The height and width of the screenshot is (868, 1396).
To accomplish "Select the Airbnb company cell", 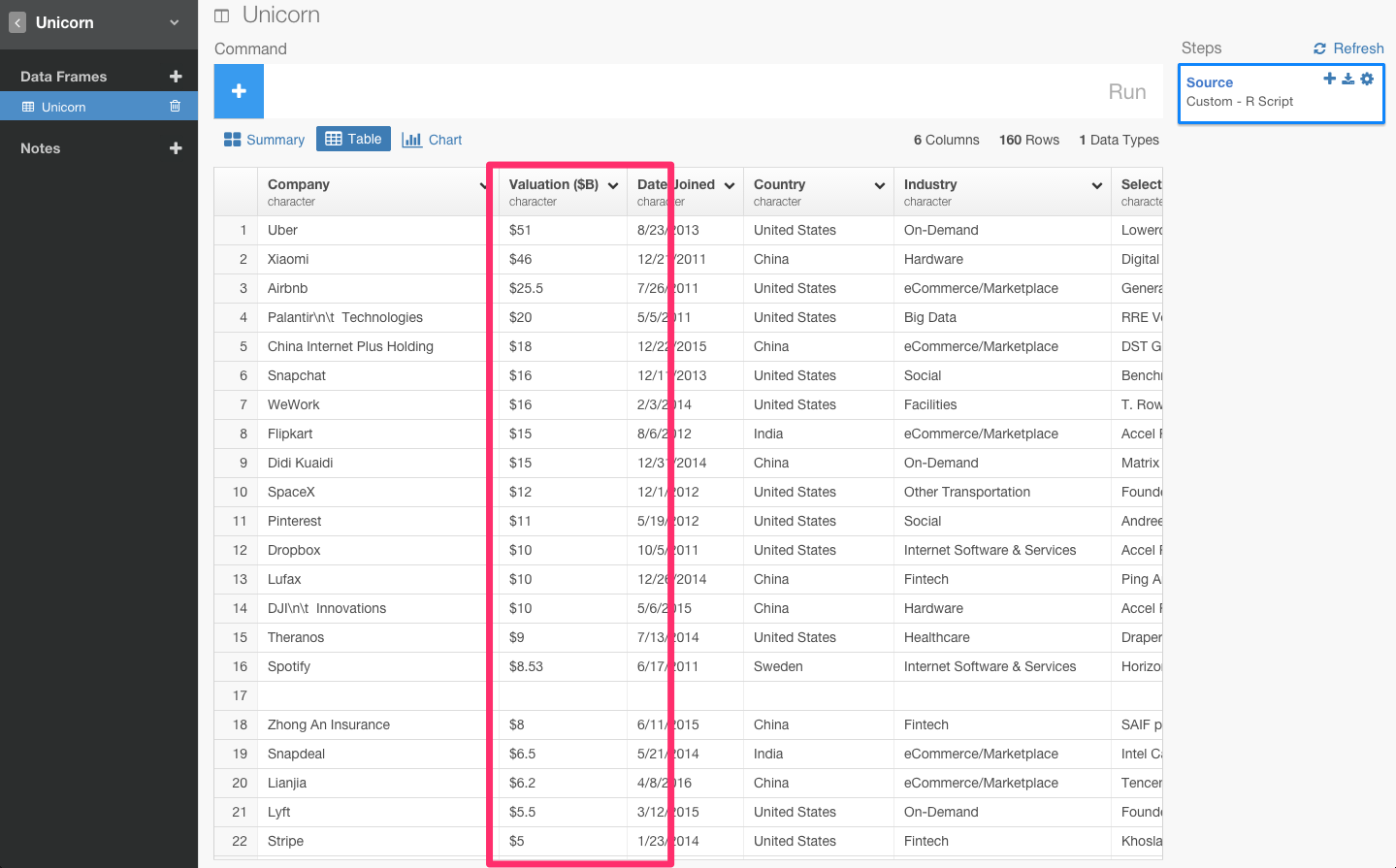I will click(x=378, y=288).
